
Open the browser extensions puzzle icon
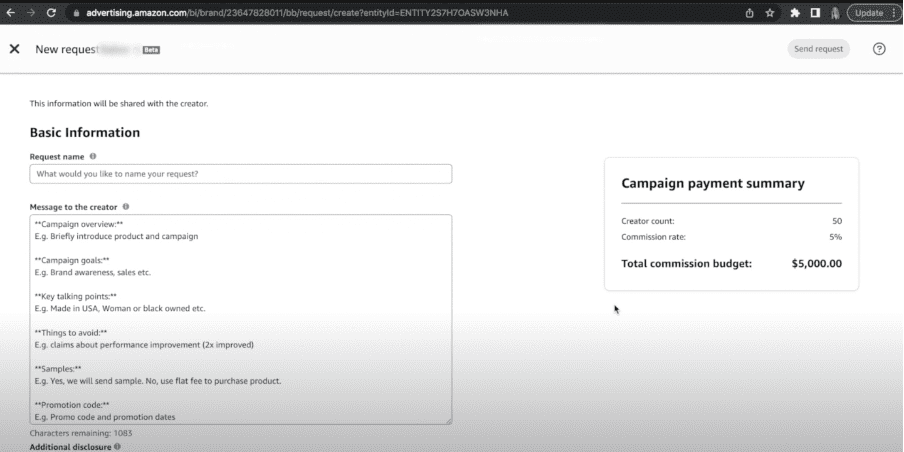point(794,13)
